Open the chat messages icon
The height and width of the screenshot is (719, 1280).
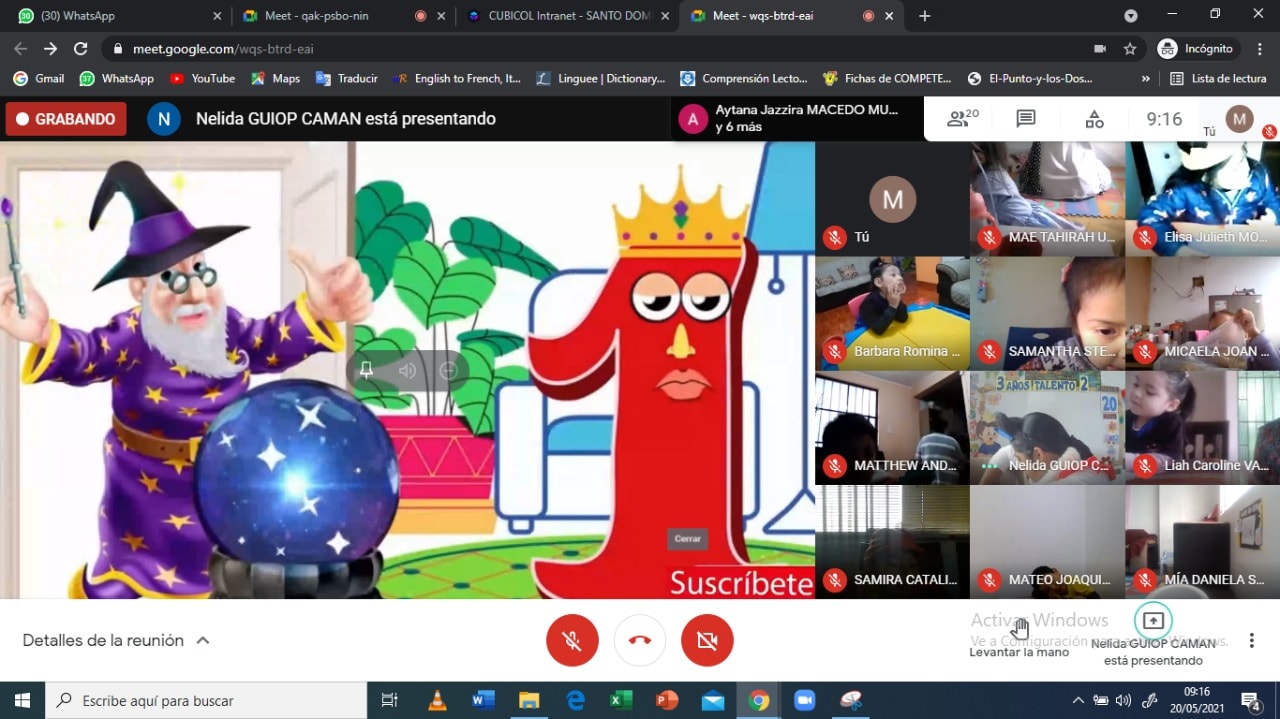click(x=1026, y=119)
